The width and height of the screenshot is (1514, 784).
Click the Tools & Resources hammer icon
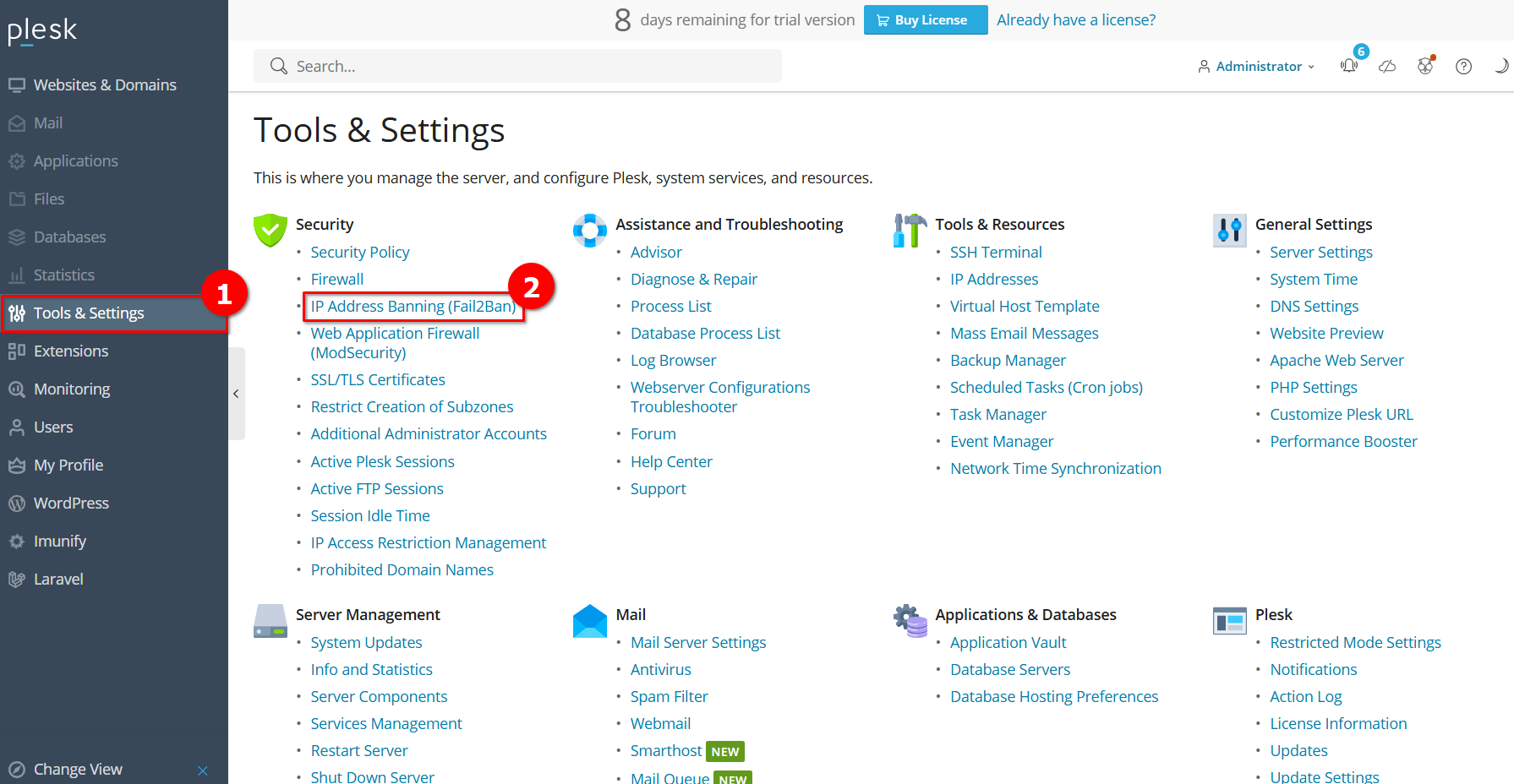[910, 230]
